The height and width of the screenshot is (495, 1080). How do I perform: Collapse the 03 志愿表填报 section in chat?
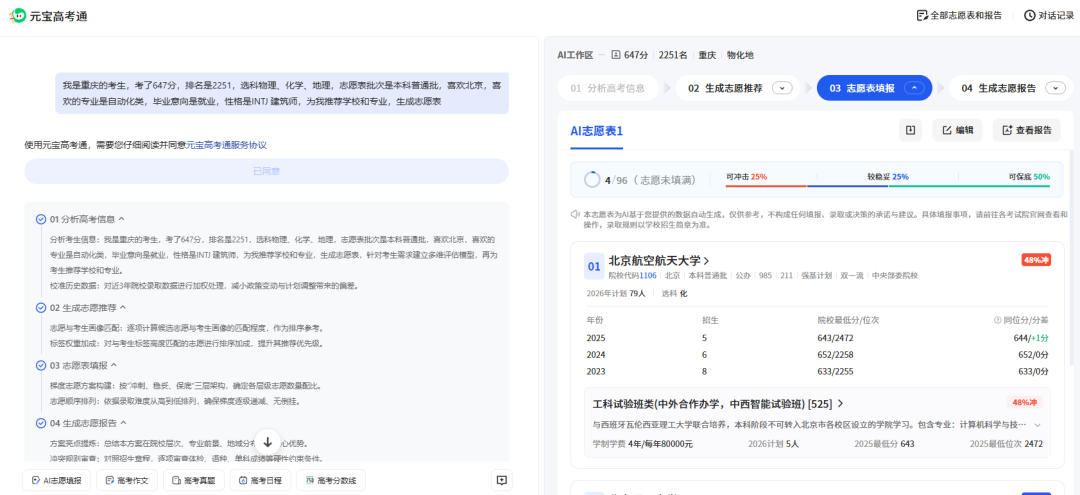tap(114, 366)
